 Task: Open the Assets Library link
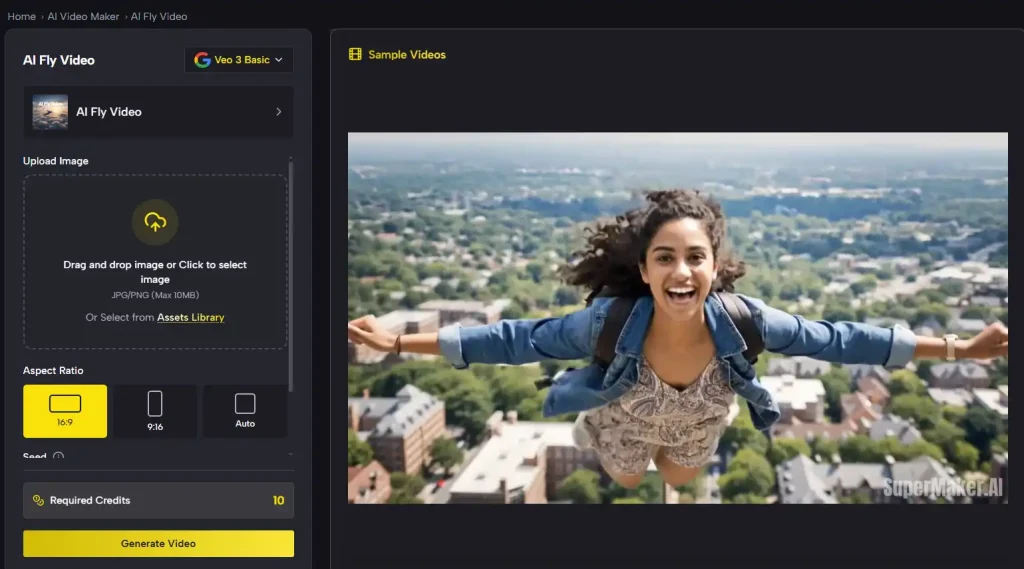[190, 317]
